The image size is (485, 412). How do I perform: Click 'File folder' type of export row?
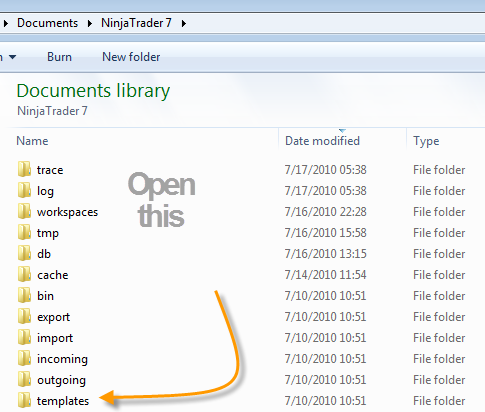click(x=439, y=317)
